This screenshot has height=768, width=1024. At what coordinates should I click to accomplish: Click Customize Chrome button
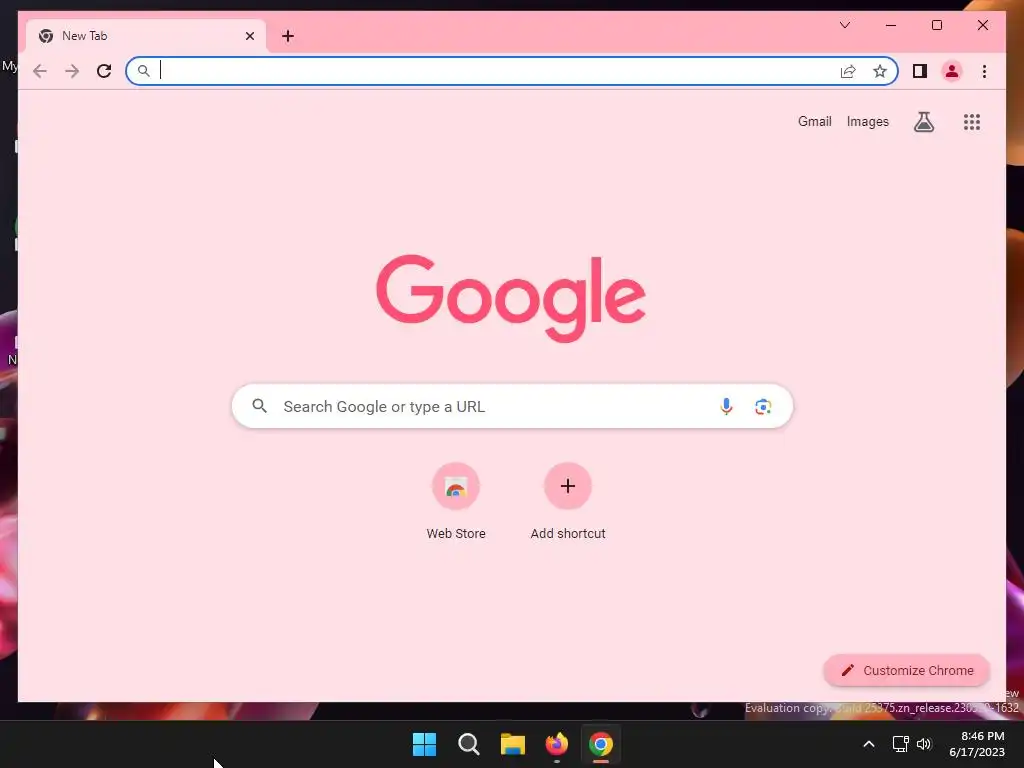pyautogui.click(x=906, y=670)
